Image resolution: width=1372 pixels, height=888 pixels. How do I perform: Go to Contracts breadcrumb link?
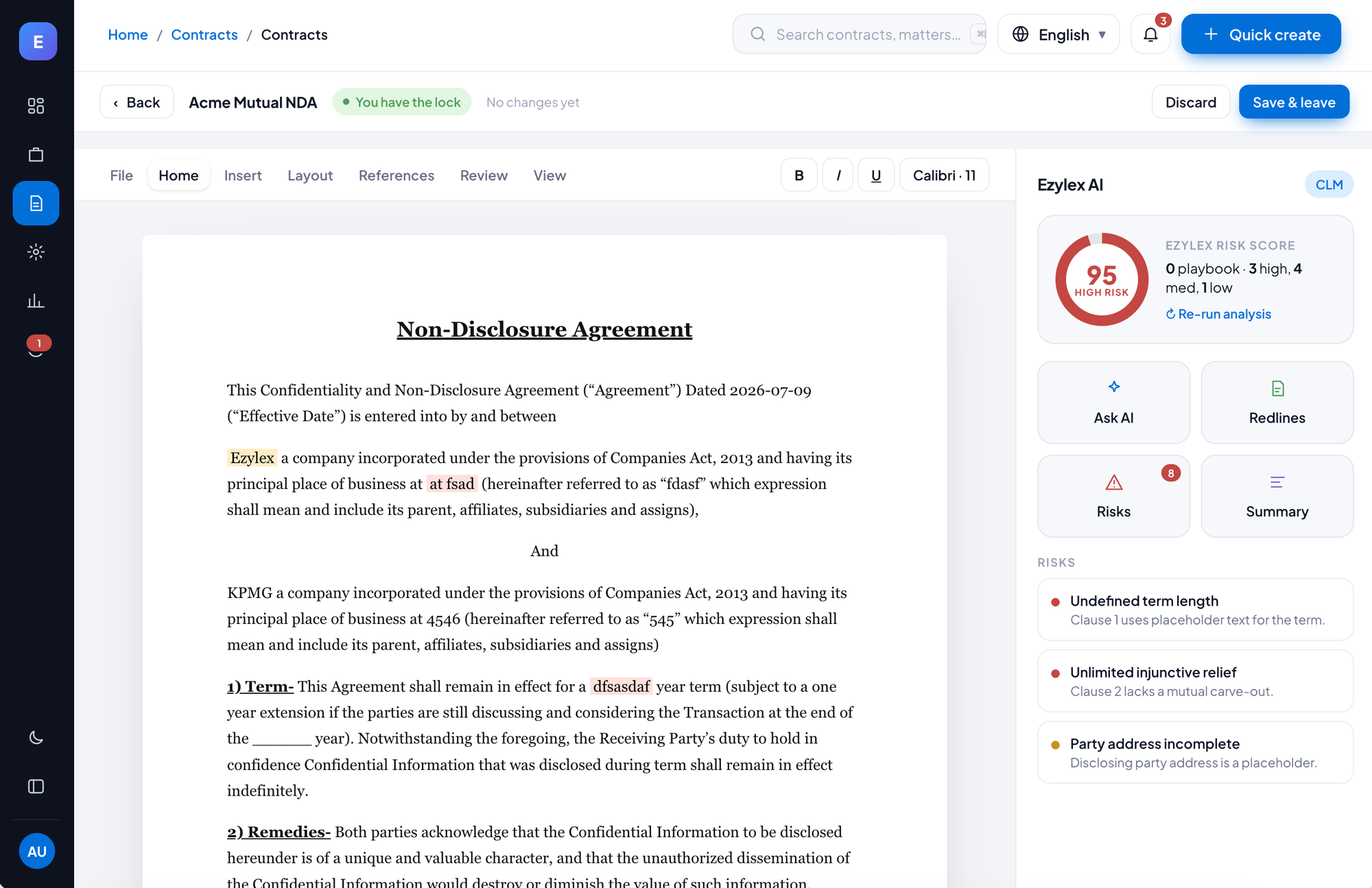point(204,35)
